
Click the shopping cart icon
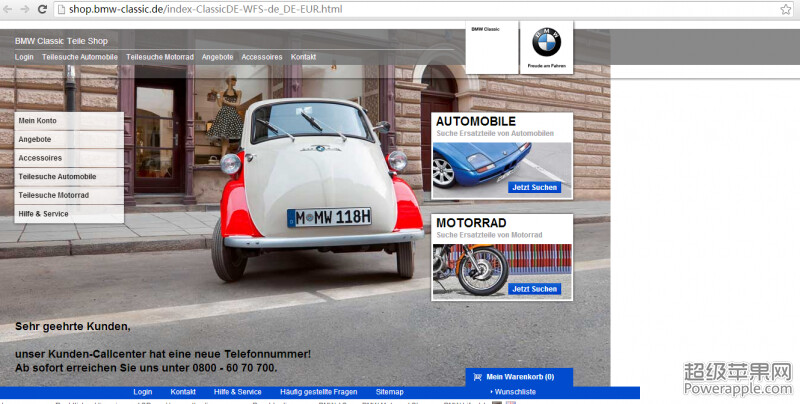click(x=478, y=377)
